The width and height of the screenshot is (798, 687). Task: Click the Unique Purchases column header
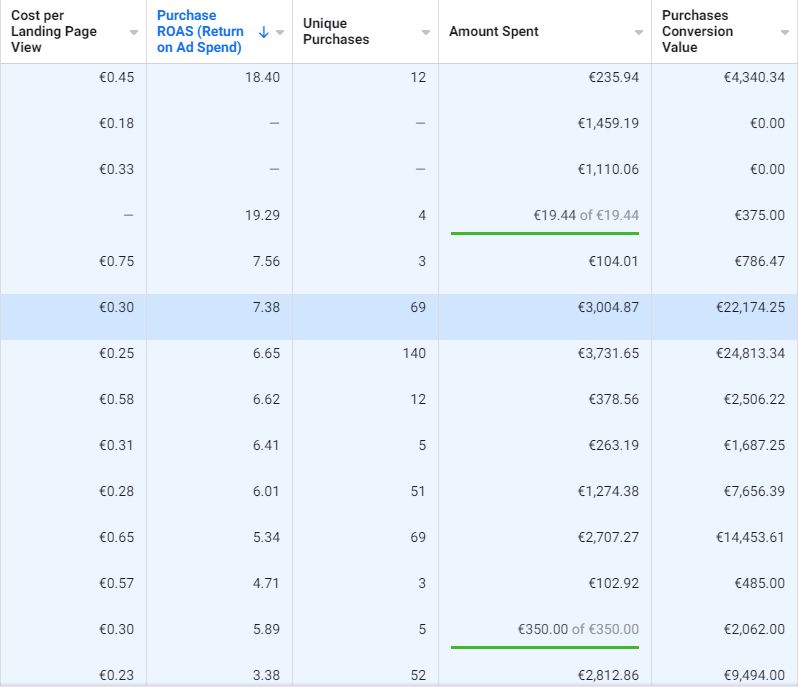[x=336, y=32]
